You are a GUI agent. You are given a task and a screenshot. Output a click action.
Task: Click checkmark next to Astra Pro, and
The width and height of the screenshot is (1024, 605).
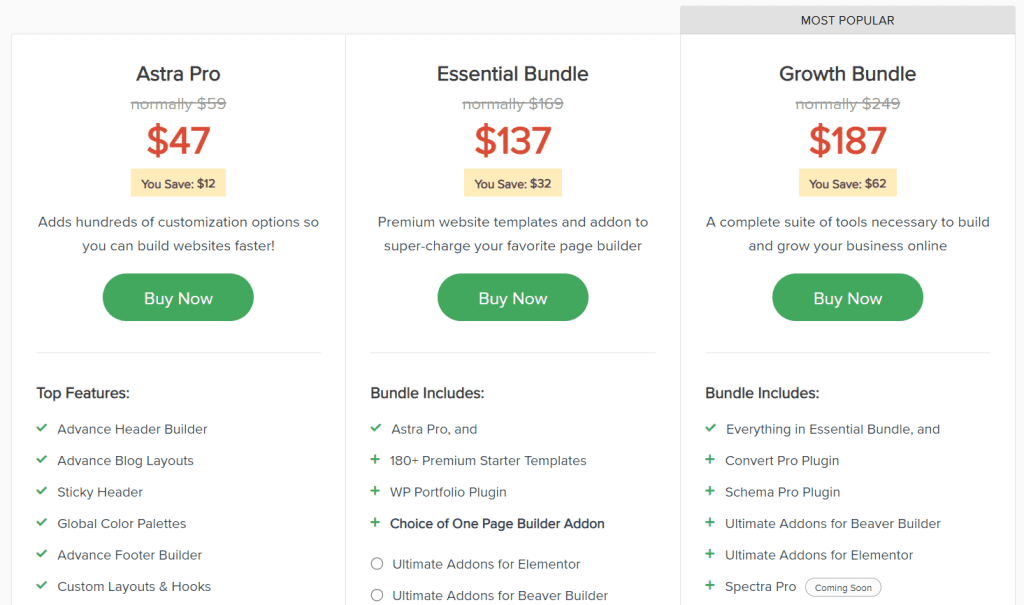pyautogui.click(x=376, y=428)
